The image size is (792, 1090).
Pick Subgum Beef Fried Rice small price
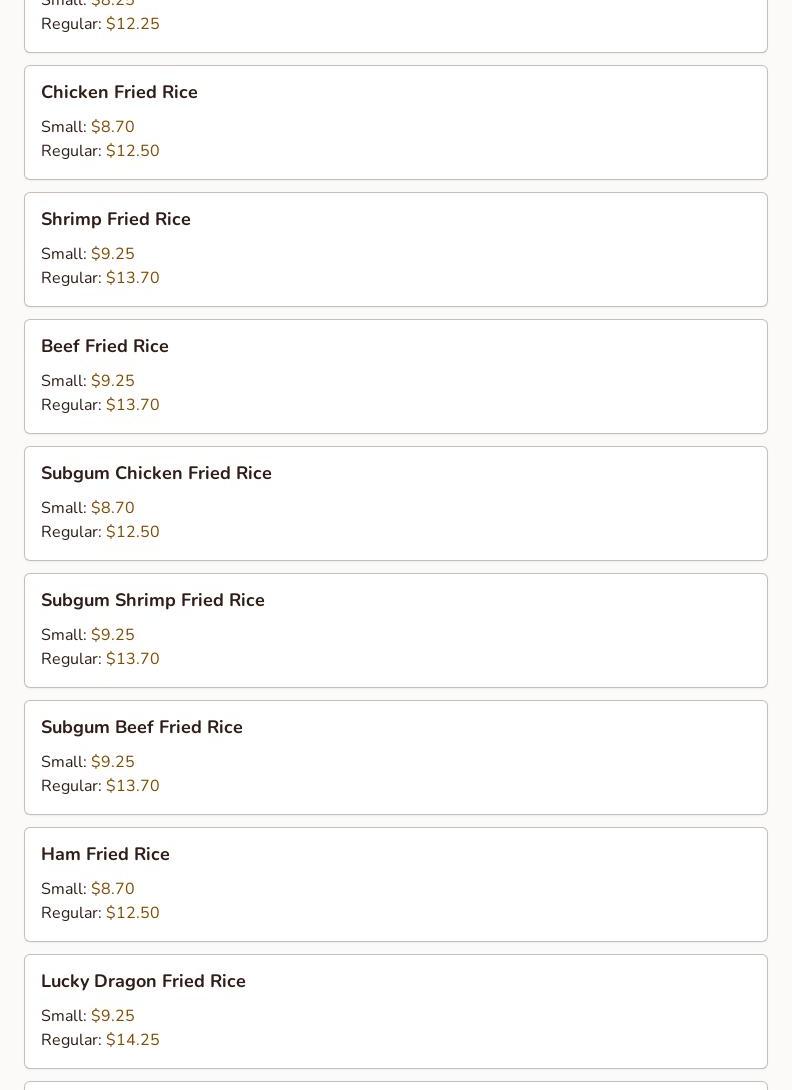pos(112,762)
